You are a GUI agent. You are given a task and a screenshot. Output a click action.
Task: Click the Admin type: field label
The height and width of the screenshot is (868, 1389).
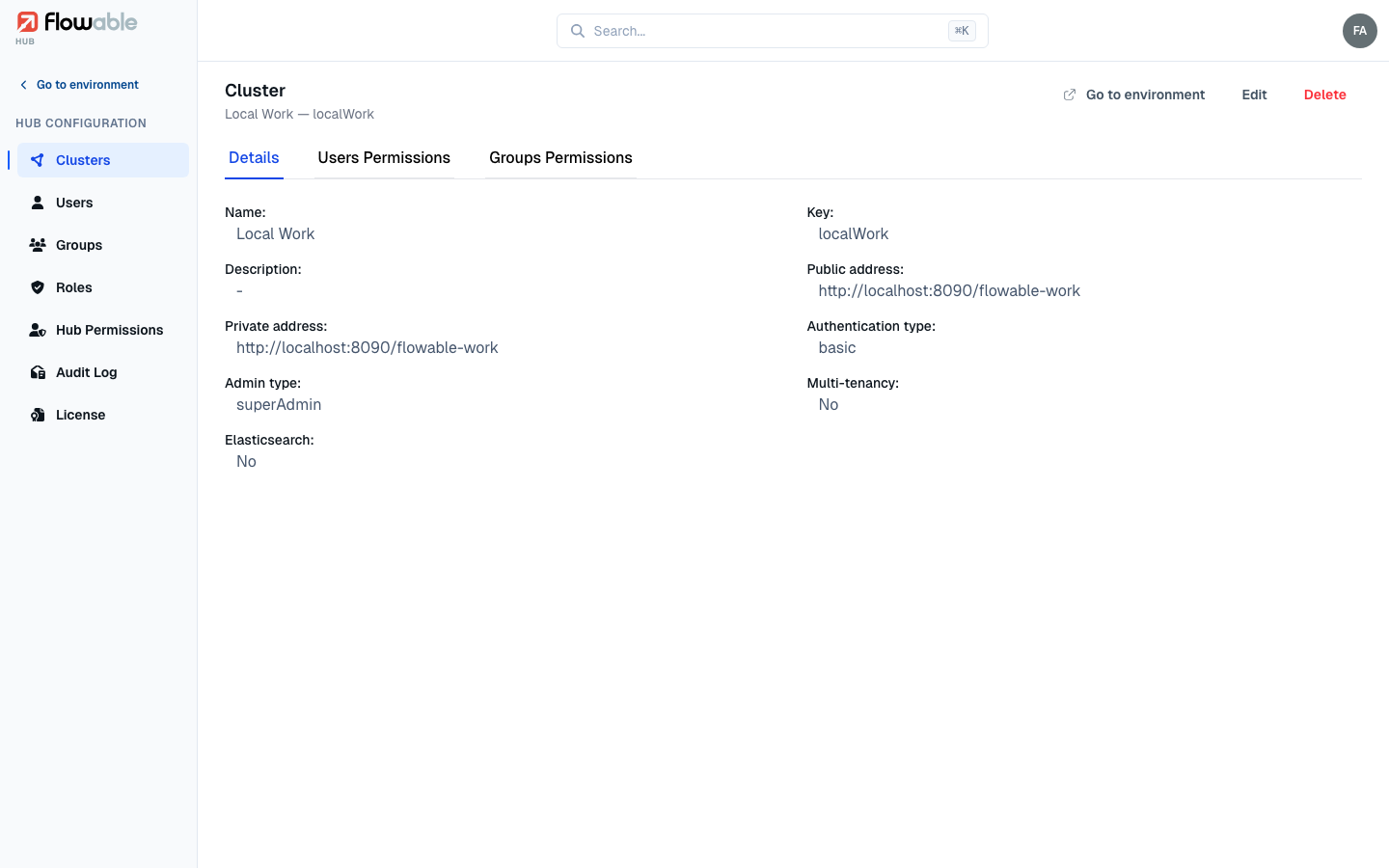[262, 383]
